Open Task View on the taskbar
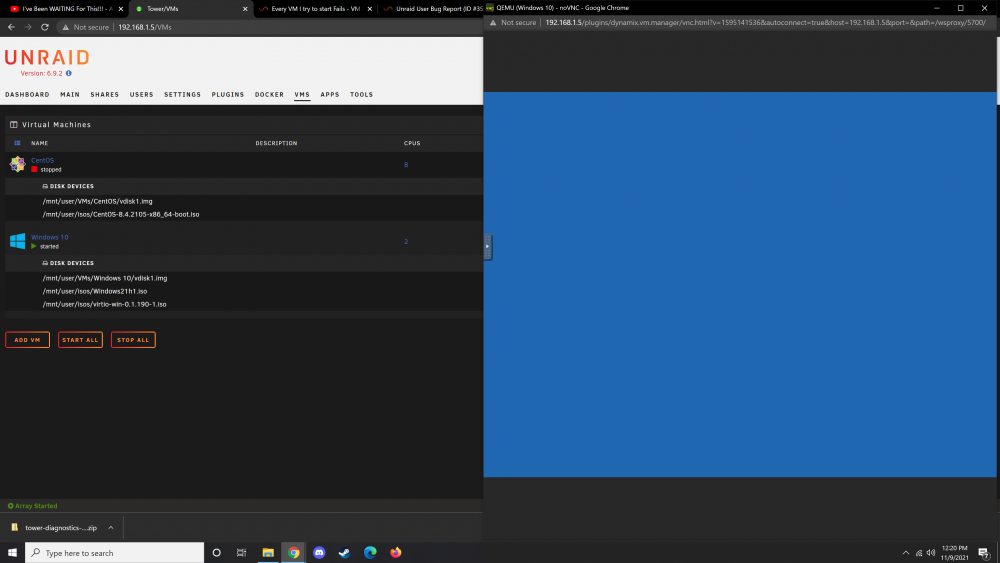Viewport: 1000px width, 563px height. pos(241,553)
